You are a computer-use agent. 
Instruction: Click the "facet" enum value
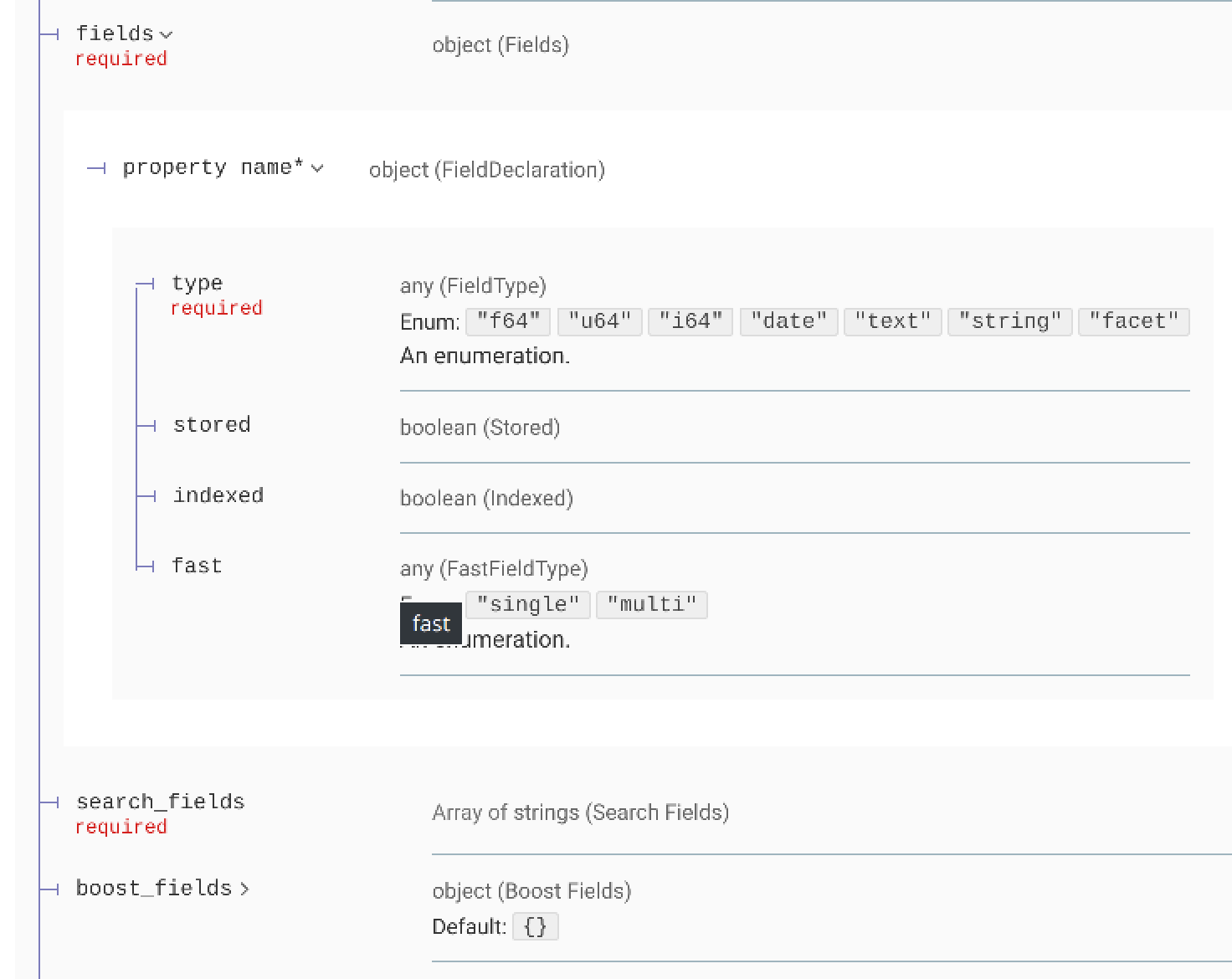(1133, 321)
